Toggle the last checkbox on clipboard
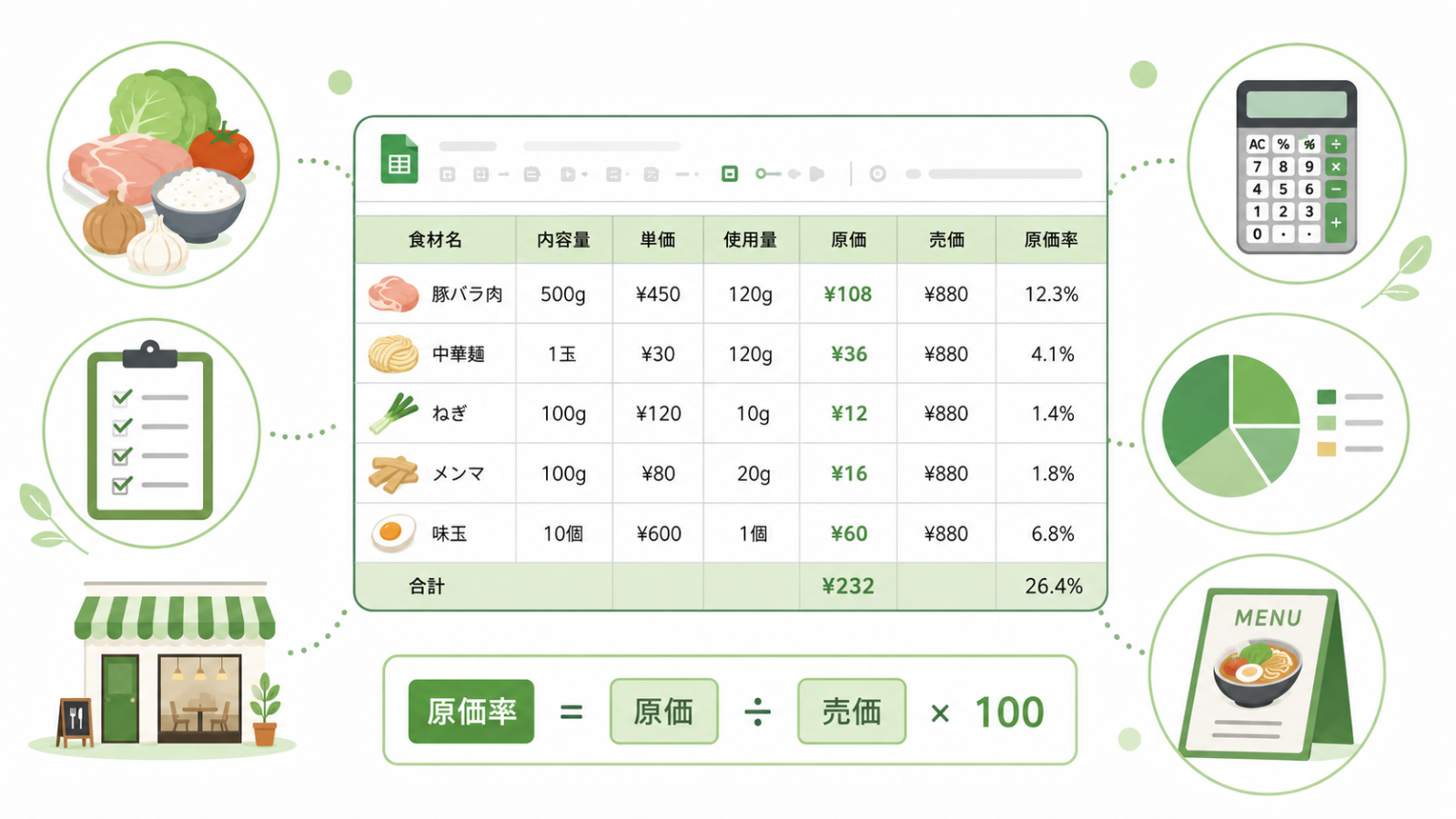Viewport: 1456px width, 819px height. pos(122,485)
